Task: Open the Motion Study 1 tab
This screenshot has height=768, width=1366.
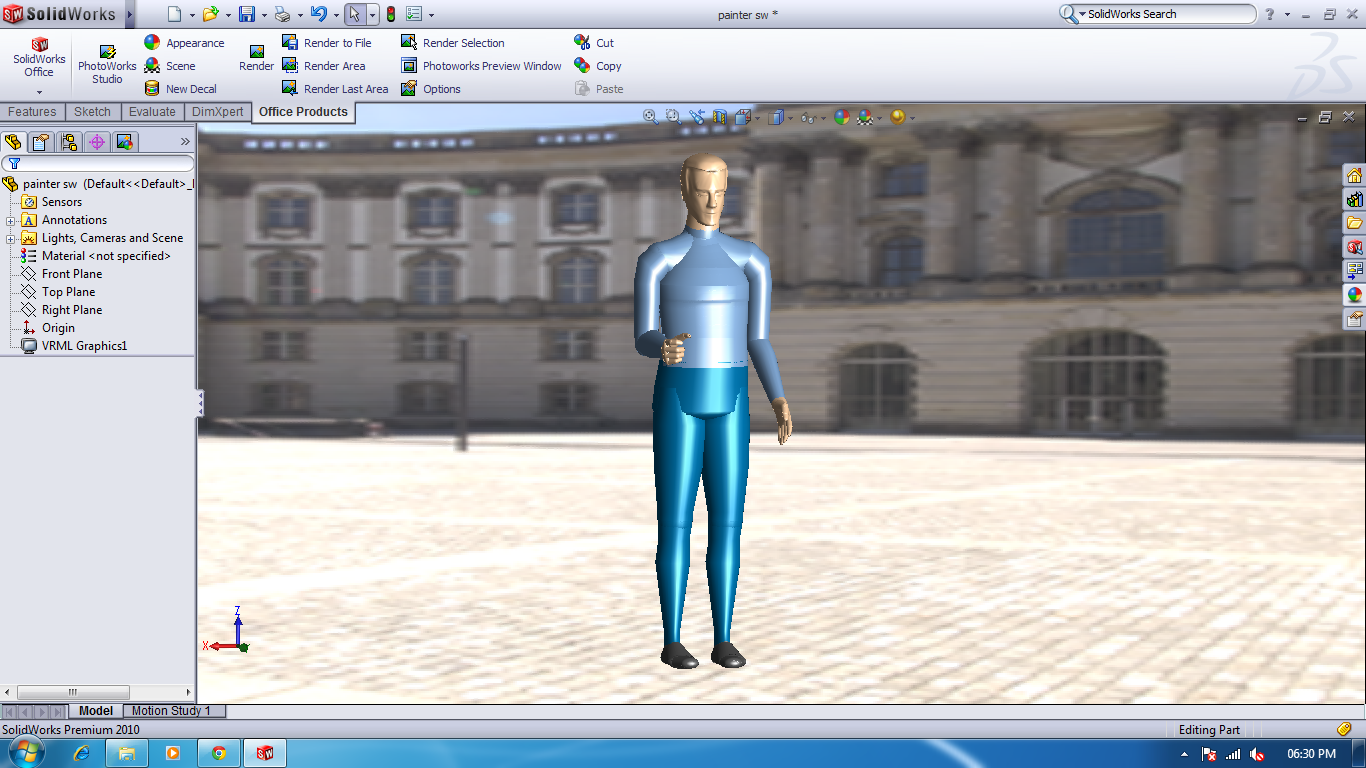Action: (172, 711)
